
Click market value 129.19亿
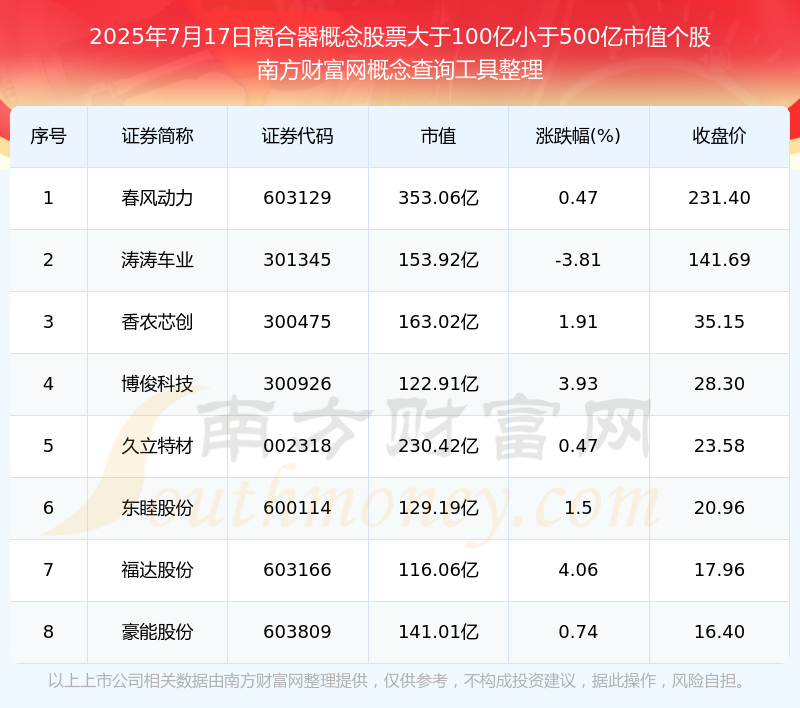click(x=438, y=508)
